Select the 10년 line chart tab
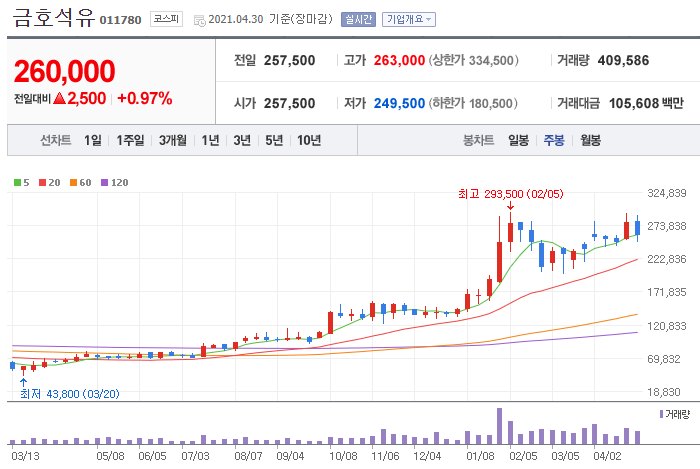The width and height of the screenshot is (700, 469). [309, 140]
